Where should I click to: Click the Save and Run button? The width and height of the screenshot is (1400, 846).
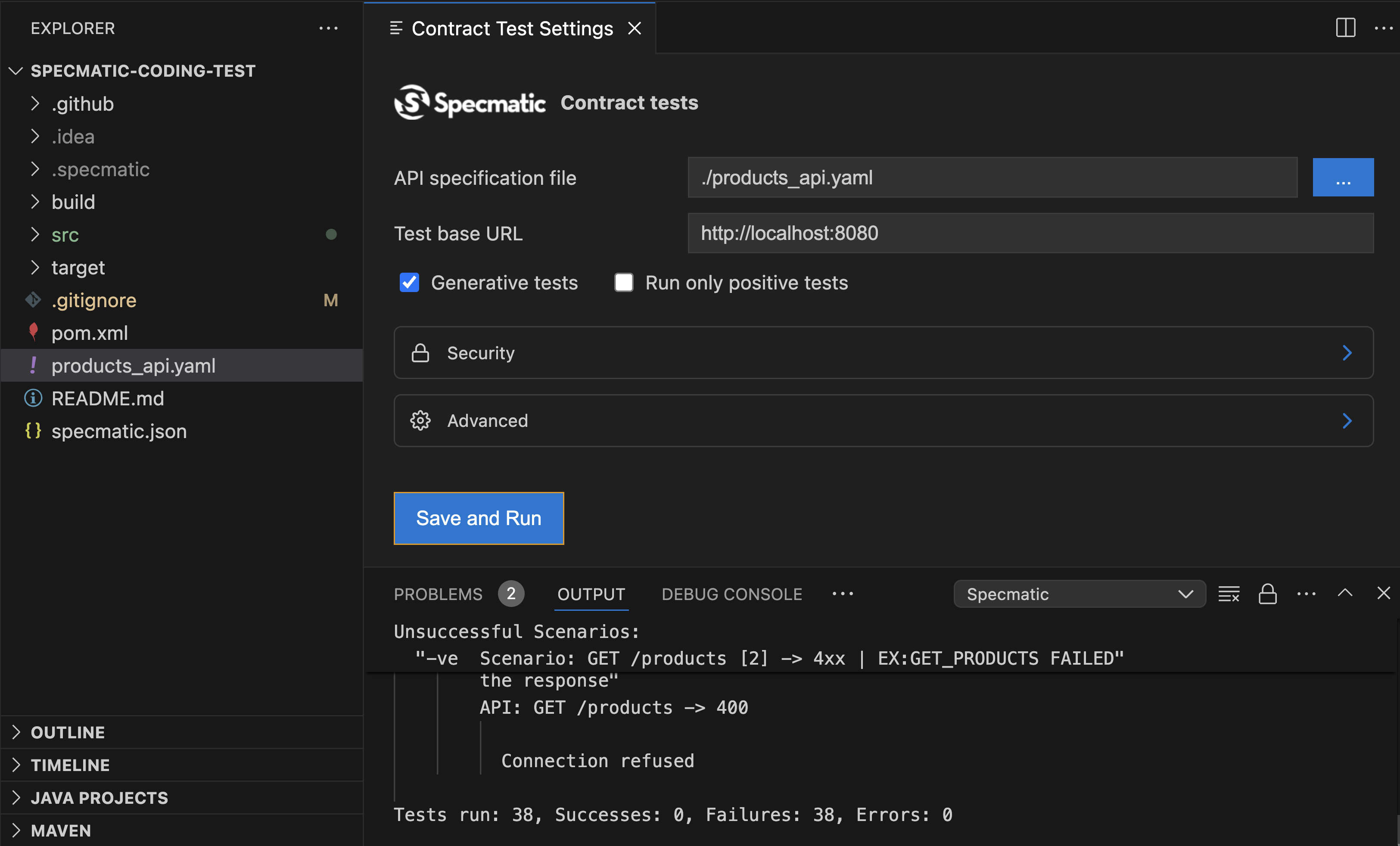tap(479, 518)
